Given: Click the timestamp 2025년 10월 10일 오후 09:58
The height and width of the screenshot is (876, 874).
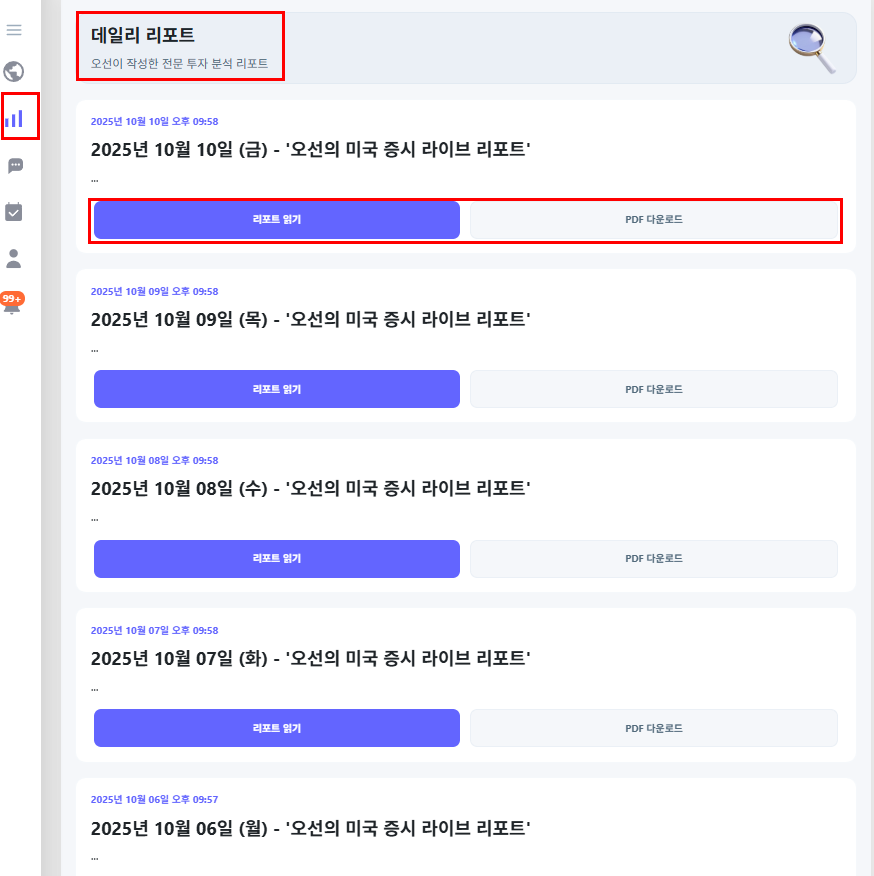Looking at the screenshot, I should point(154,121).
